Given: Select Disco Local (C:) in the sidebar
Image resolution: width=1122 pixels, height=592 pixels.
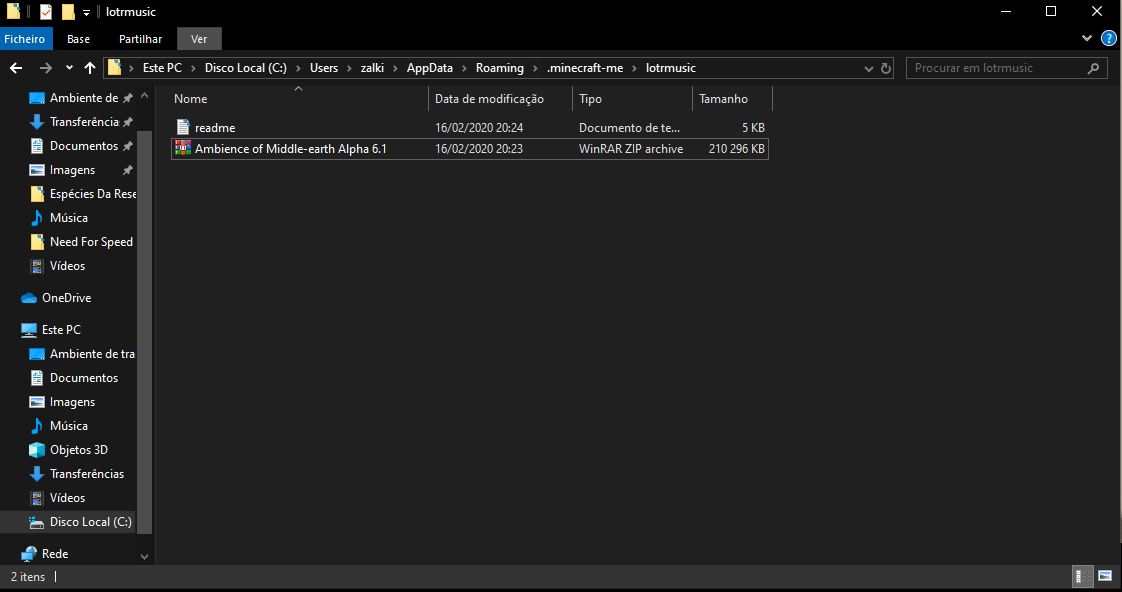Looking at the screenshot, I should [x=90, y=522].
